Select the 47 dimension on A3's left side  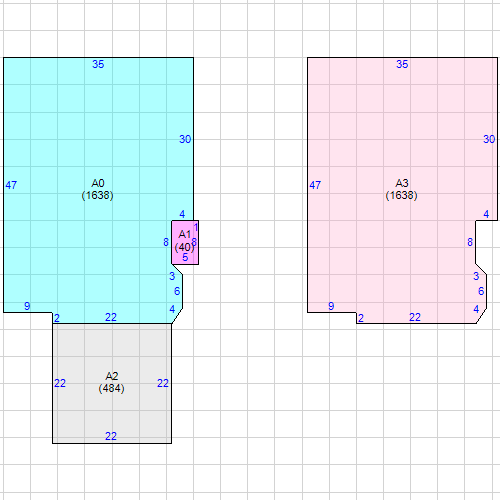[x=315, y=185]
